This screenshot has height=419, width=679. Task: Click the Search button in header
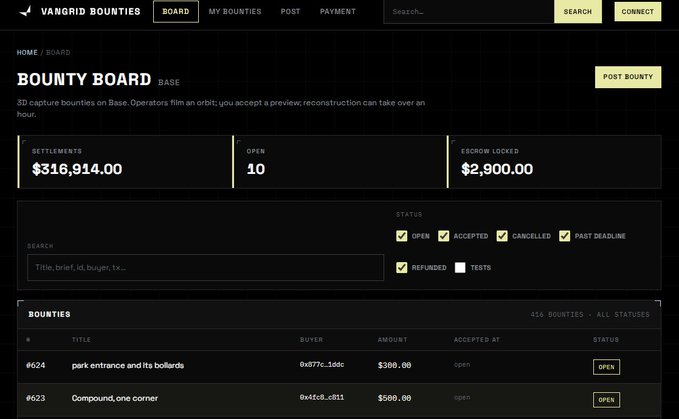578,12
